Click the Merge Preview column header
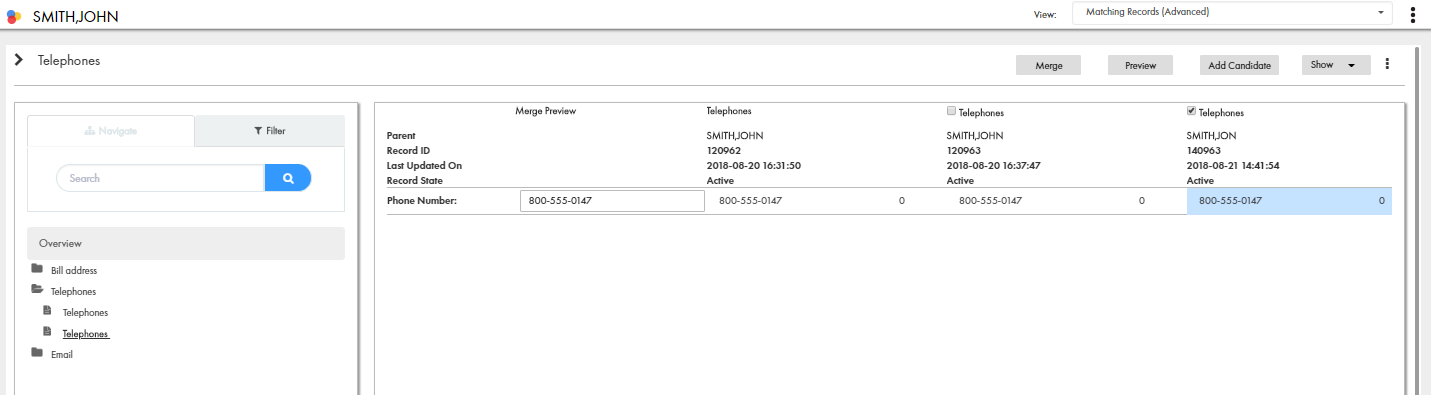This screenshot has width=1431, height=395. (x=545, y=111)
